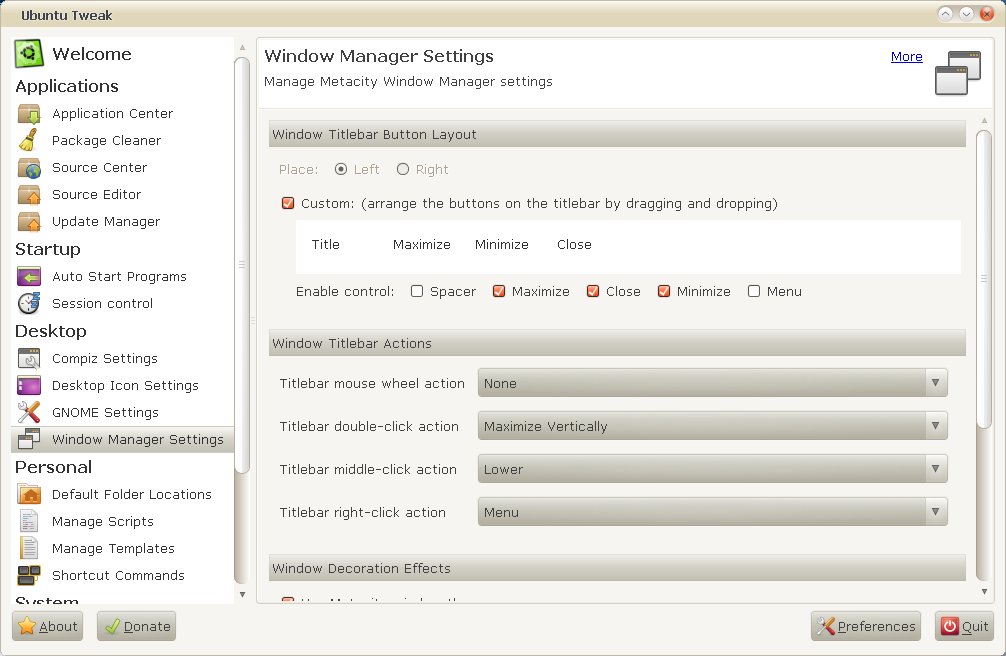This screenshot has width=1006, height=656.
Task: Click the Package Cleaner broom icon
Action: (29, 141)
